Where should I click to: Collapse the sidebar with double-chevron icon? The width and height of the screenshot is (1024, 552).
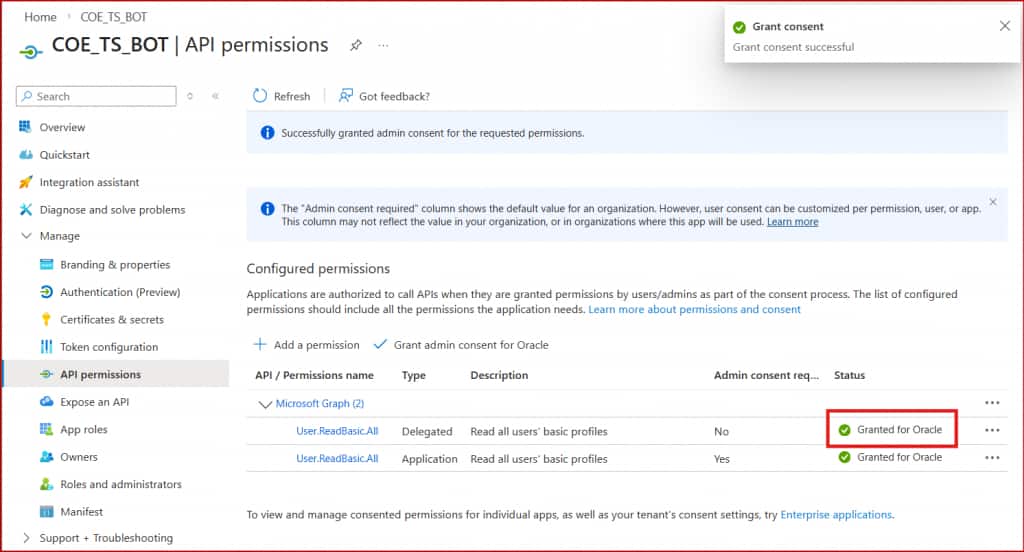[215, 96]
